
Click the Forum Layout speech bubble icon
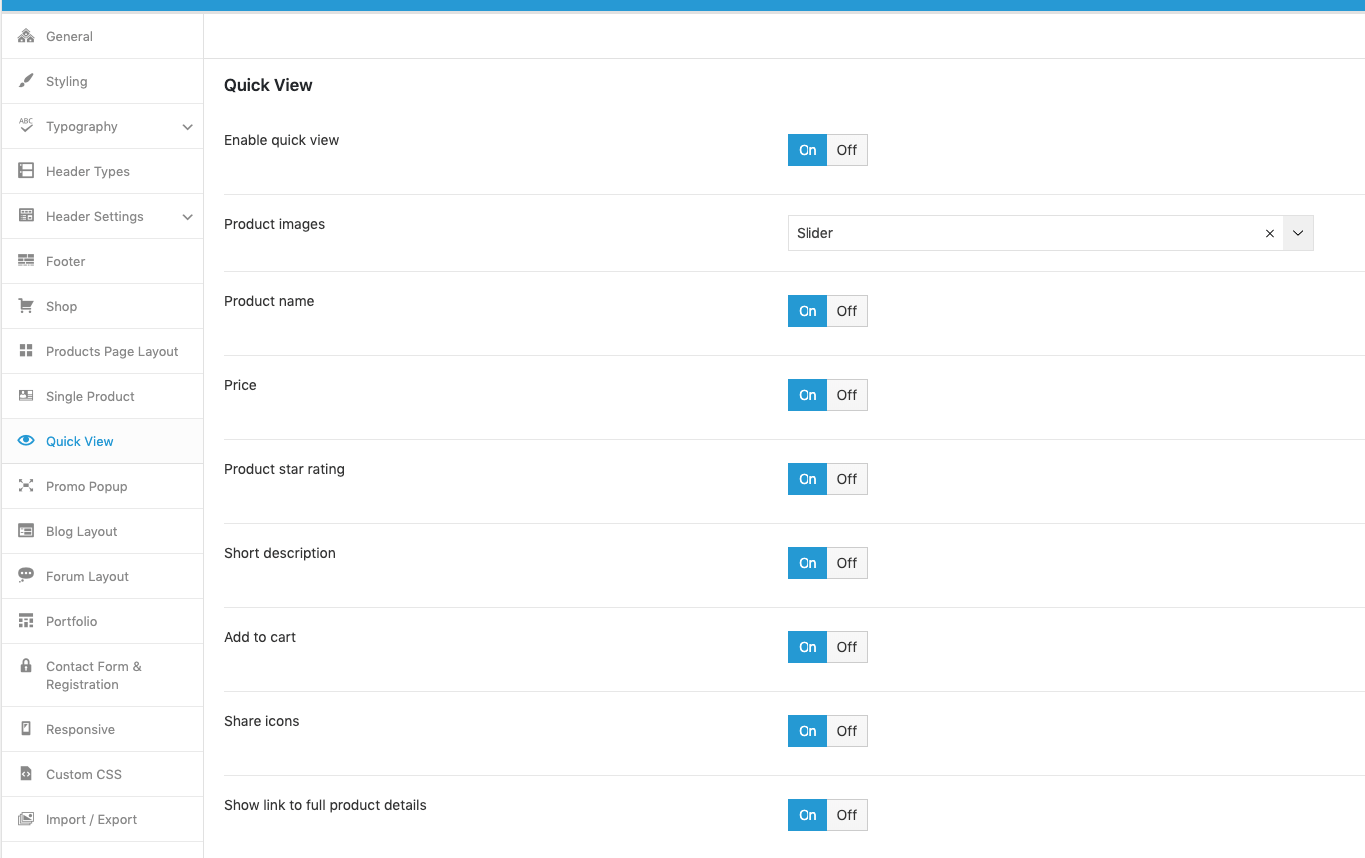point(26,576)
